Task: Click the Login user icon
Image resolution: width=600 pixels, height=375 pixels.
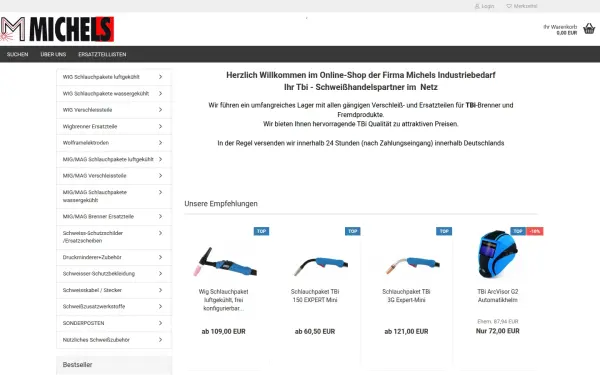Action: tap(477, 6)
